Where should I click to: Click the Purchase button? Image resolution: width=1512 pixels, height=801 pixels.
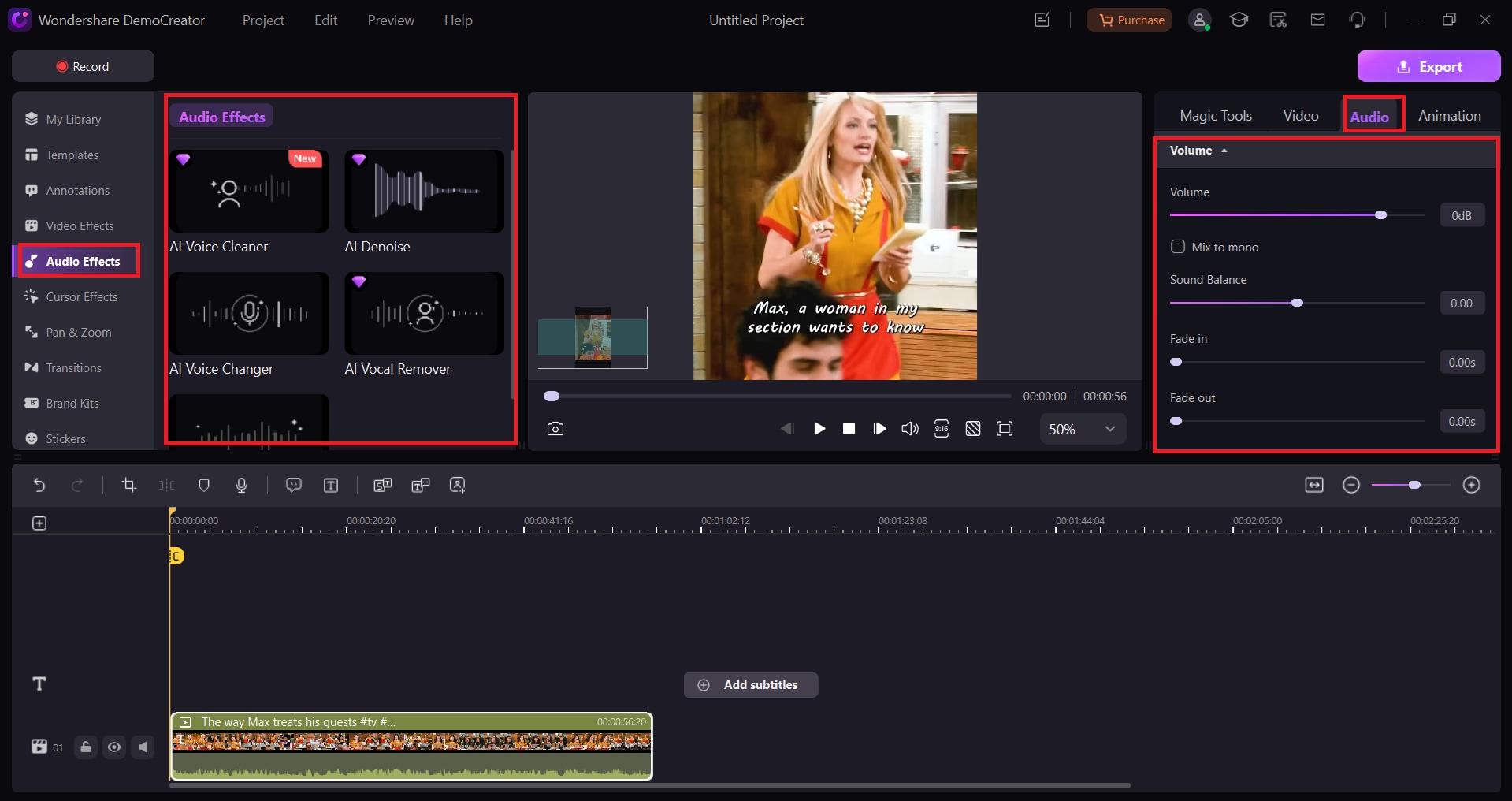click(1129, 20)
